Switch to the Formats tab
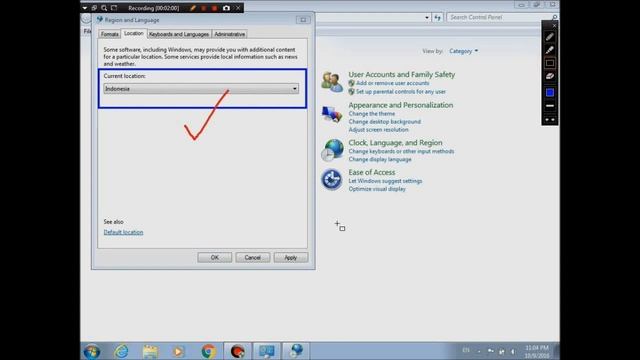 tap(109, 34)
